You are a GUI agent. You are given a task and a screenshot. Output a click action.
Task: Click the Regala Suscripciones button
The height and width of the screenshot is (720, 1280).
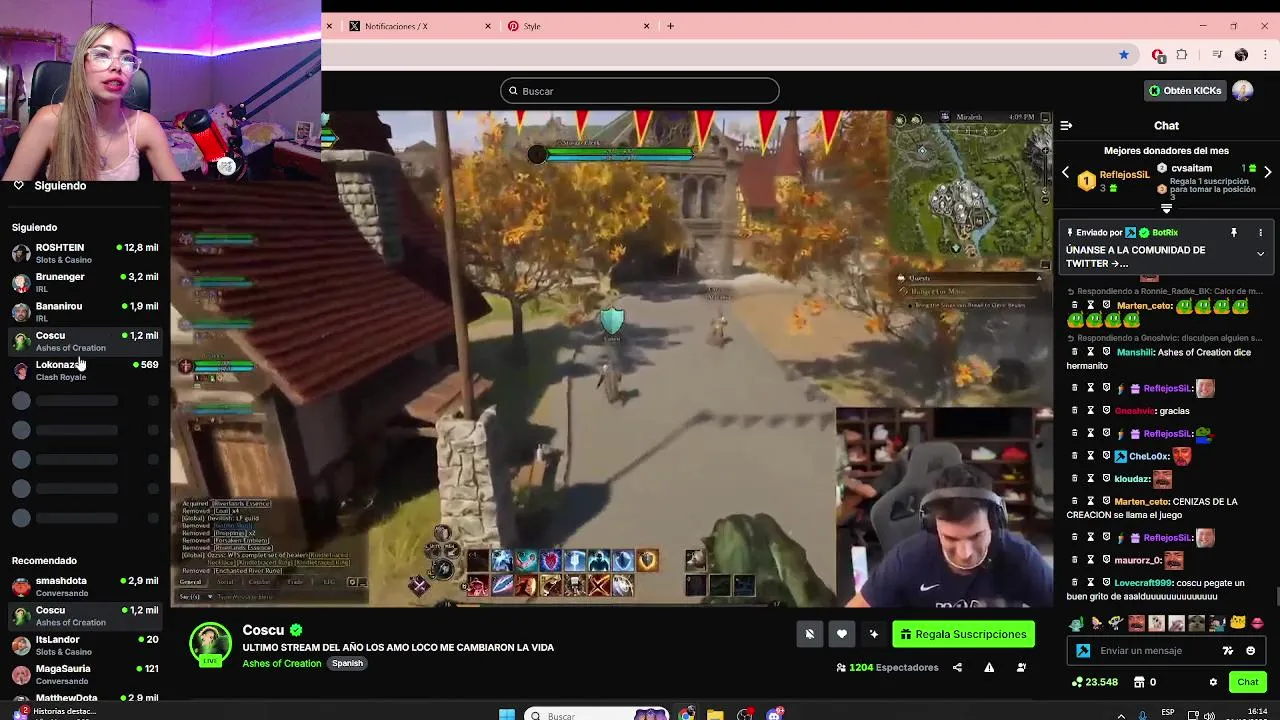(963, 634)
